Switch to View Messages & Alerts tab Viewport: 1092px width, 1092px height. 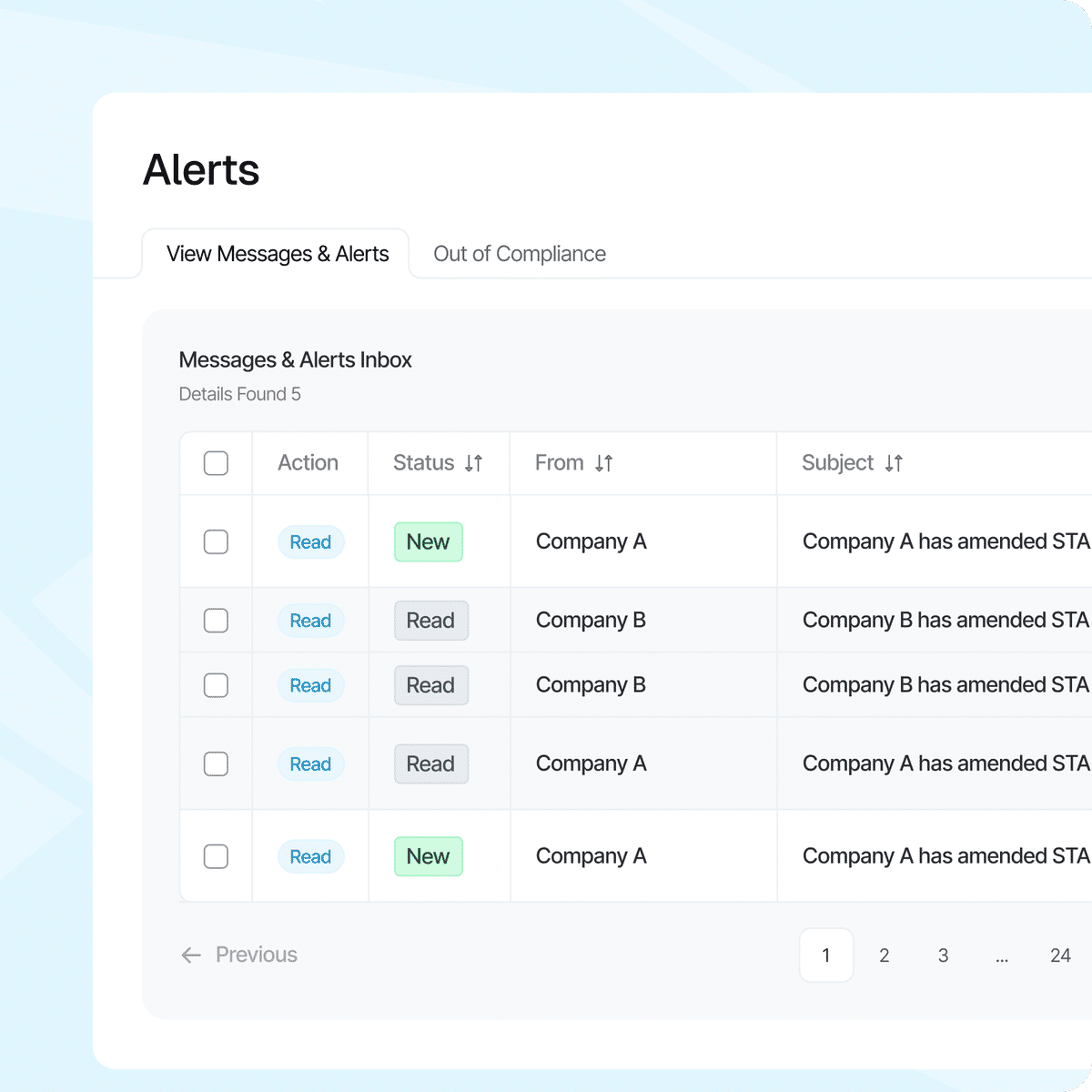click(x=277, y=254)
